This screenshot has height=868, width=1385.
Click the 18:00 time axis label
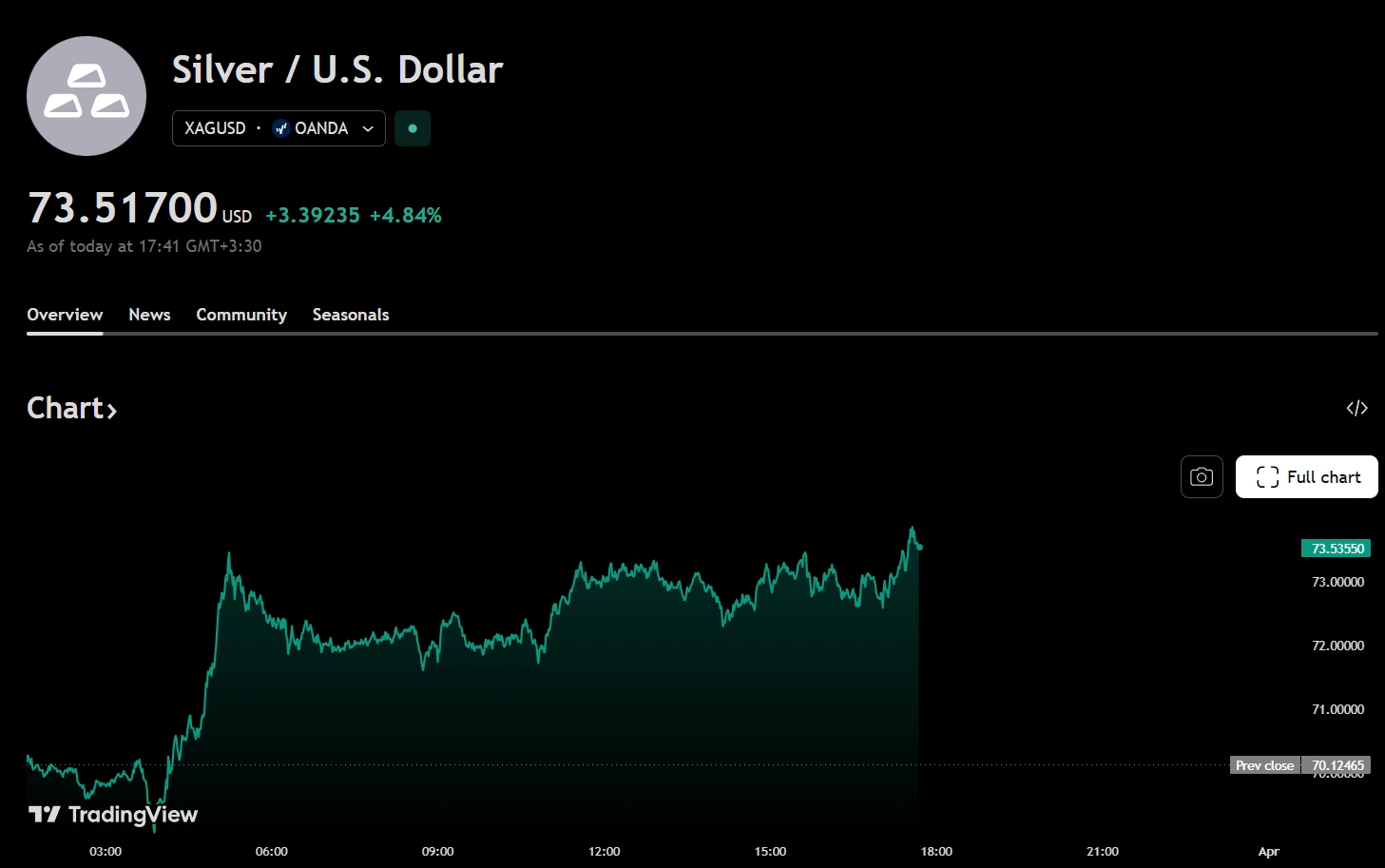click(936, 851)
